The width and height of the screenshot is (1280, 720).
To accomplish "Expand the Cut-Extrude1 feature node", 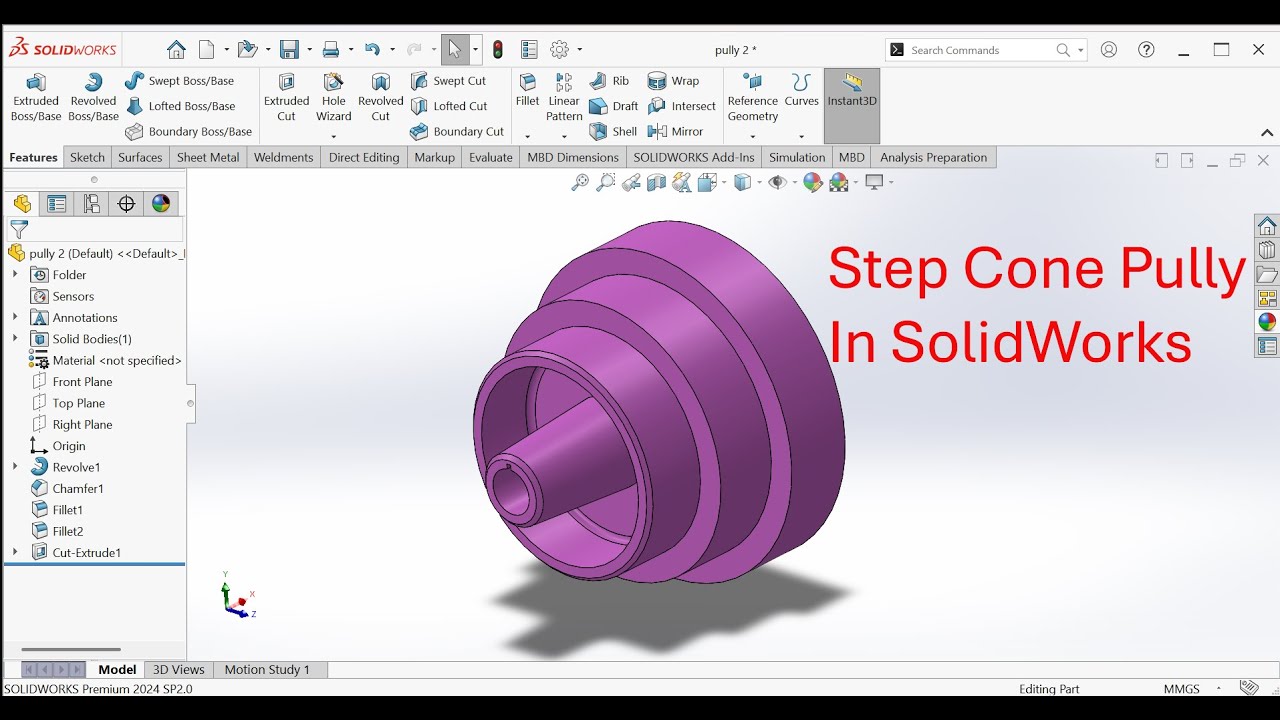I will (15, 552).
